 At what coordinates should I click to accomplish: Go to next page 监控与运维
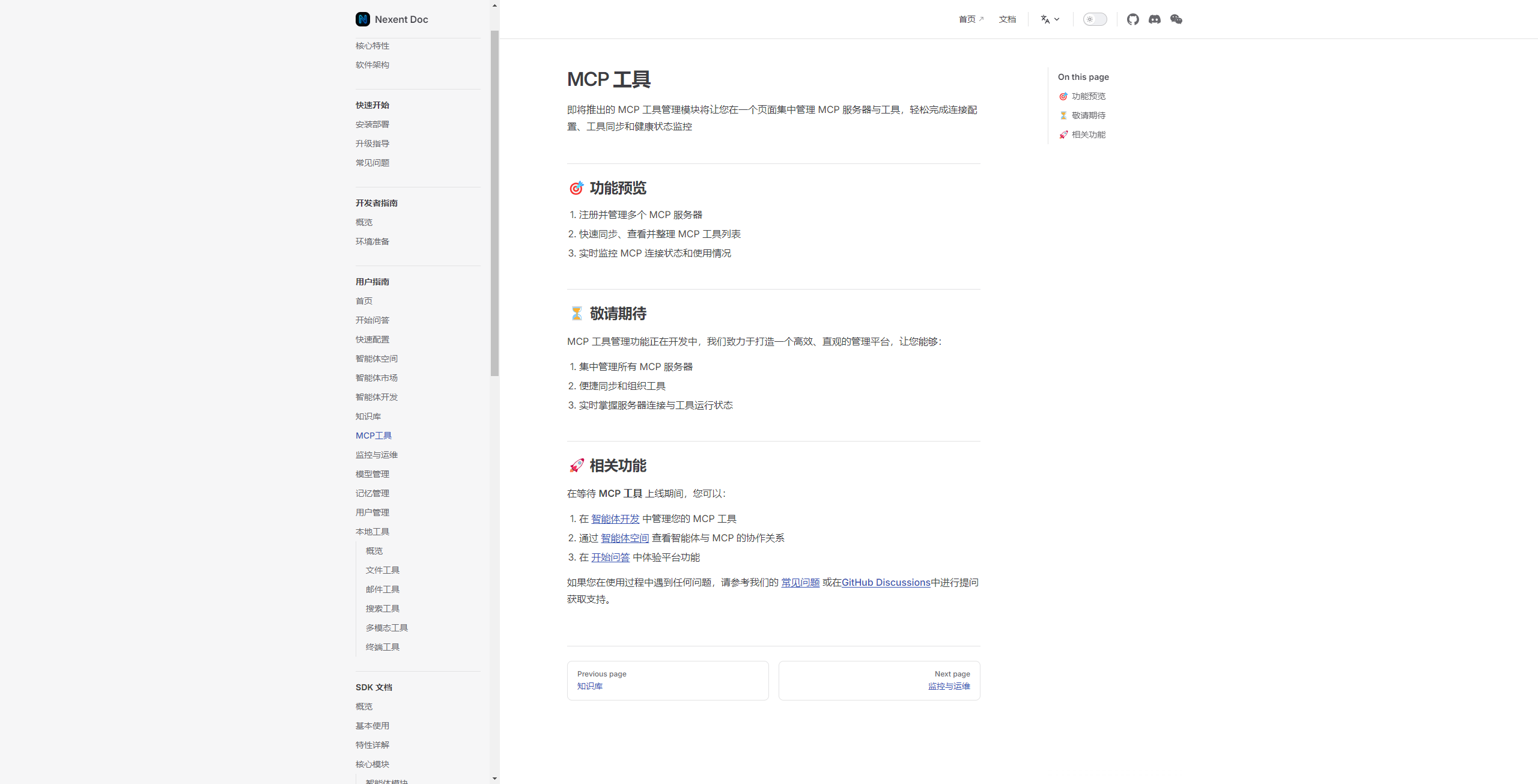pos(949,686)
